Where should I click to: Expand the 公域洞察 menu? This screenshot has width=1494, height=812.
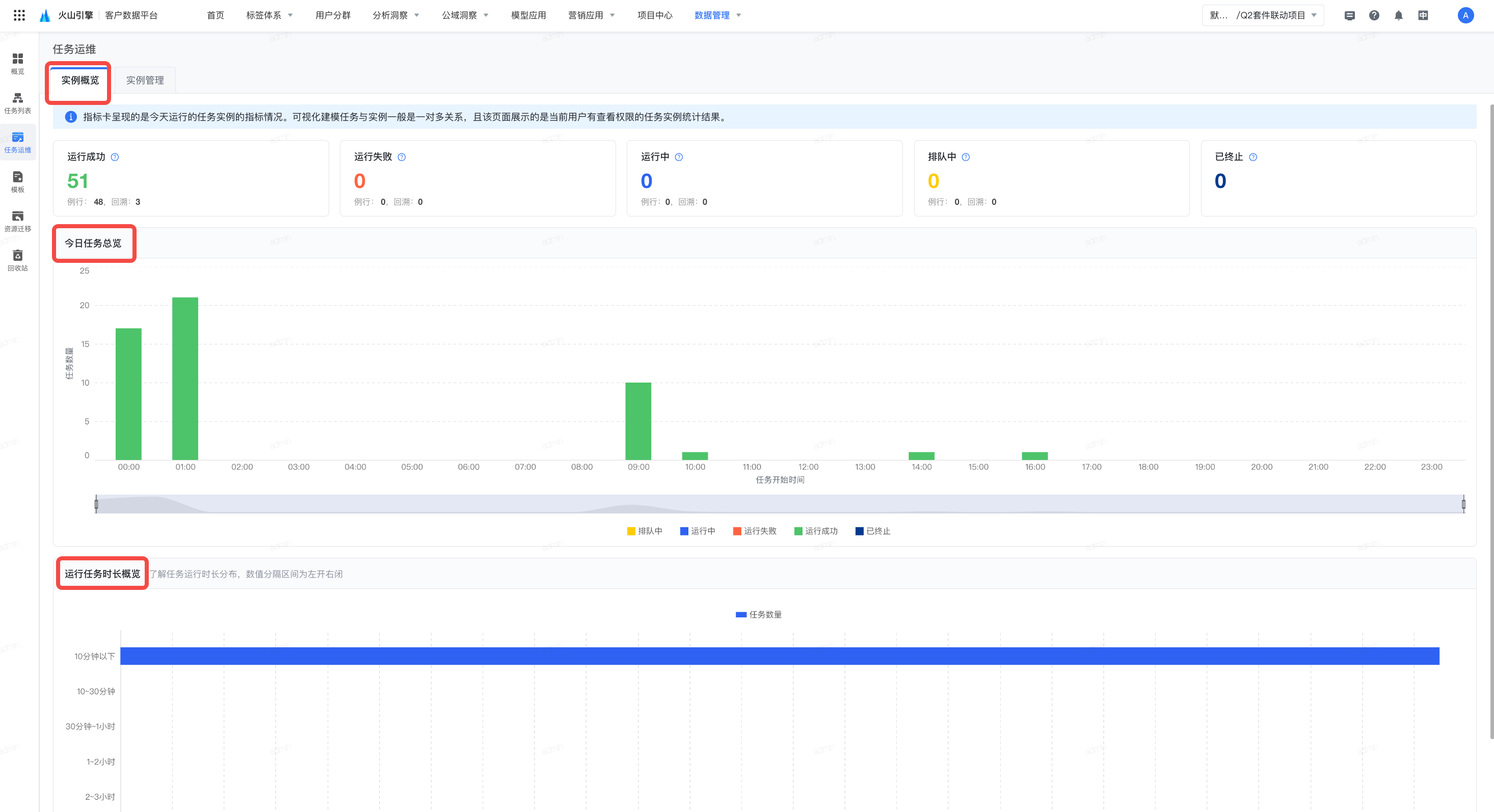tap(465, 16)
